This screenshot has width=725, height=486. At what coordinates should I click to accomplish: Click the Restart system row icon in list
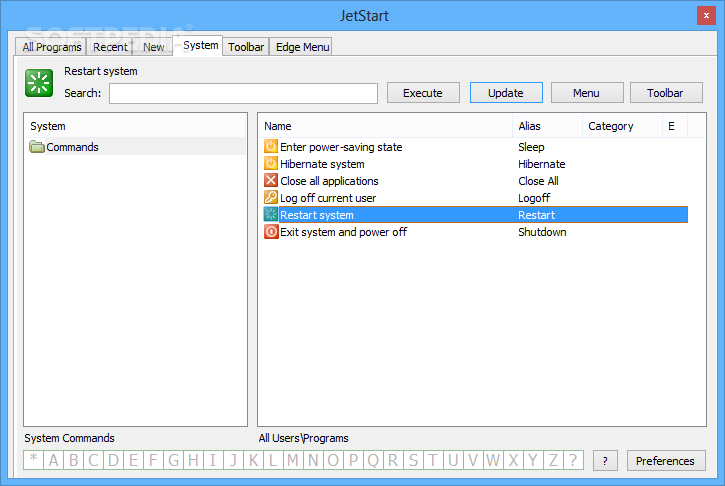click(270, 215)
